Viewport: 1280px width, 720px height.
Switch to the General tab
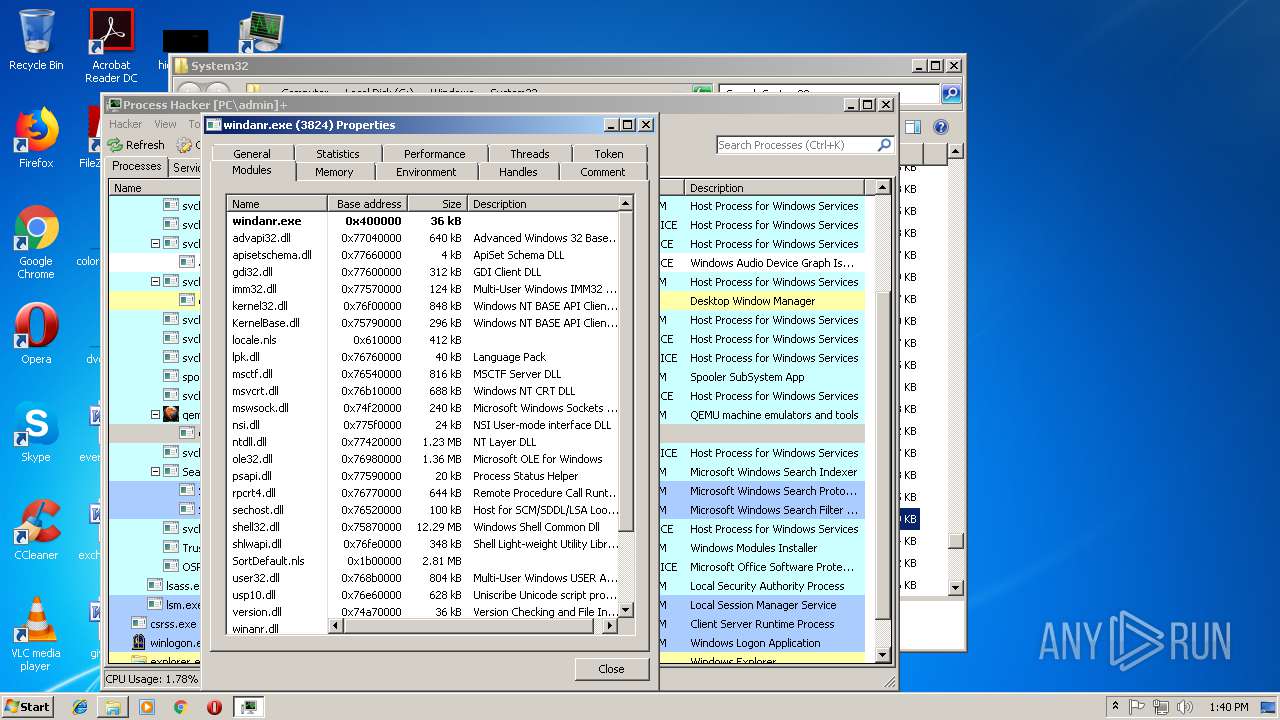coord(252,154)
